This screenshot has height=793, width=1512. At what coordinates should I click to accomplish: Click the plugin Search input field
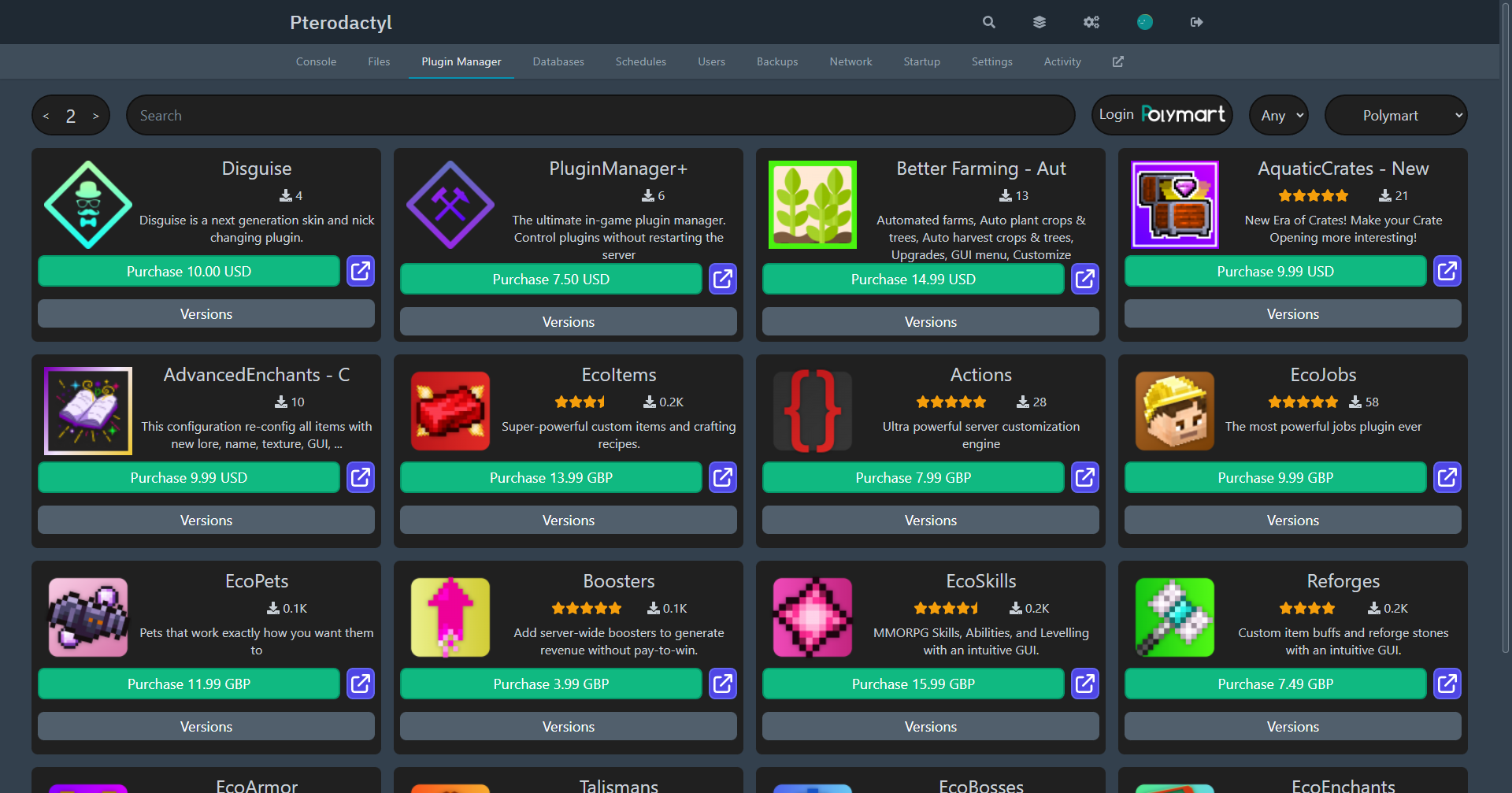pos(600,116)
